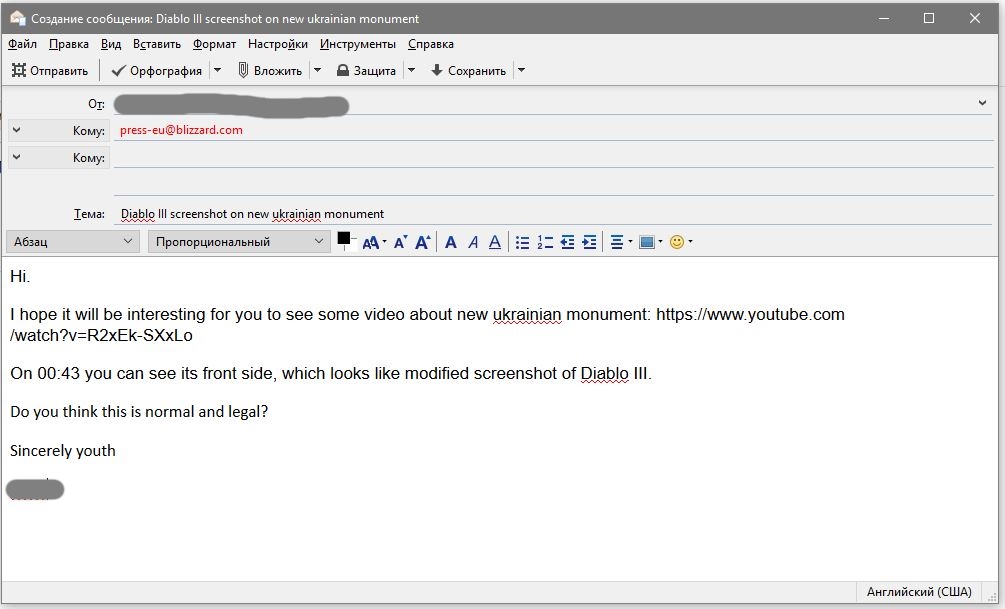Expand the От sender dropdown arrow
The width and height of the screenshot is (1005, 609).
[x=982, y=103]
